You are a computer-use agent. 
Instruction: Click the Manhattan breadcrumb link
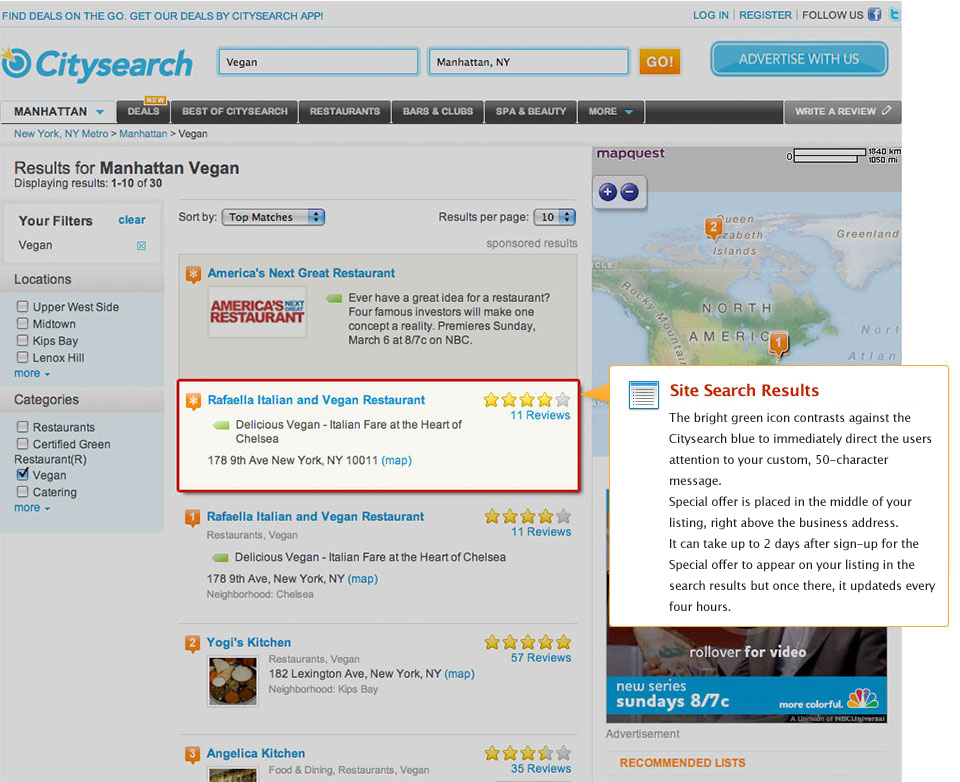pos(143,133)
